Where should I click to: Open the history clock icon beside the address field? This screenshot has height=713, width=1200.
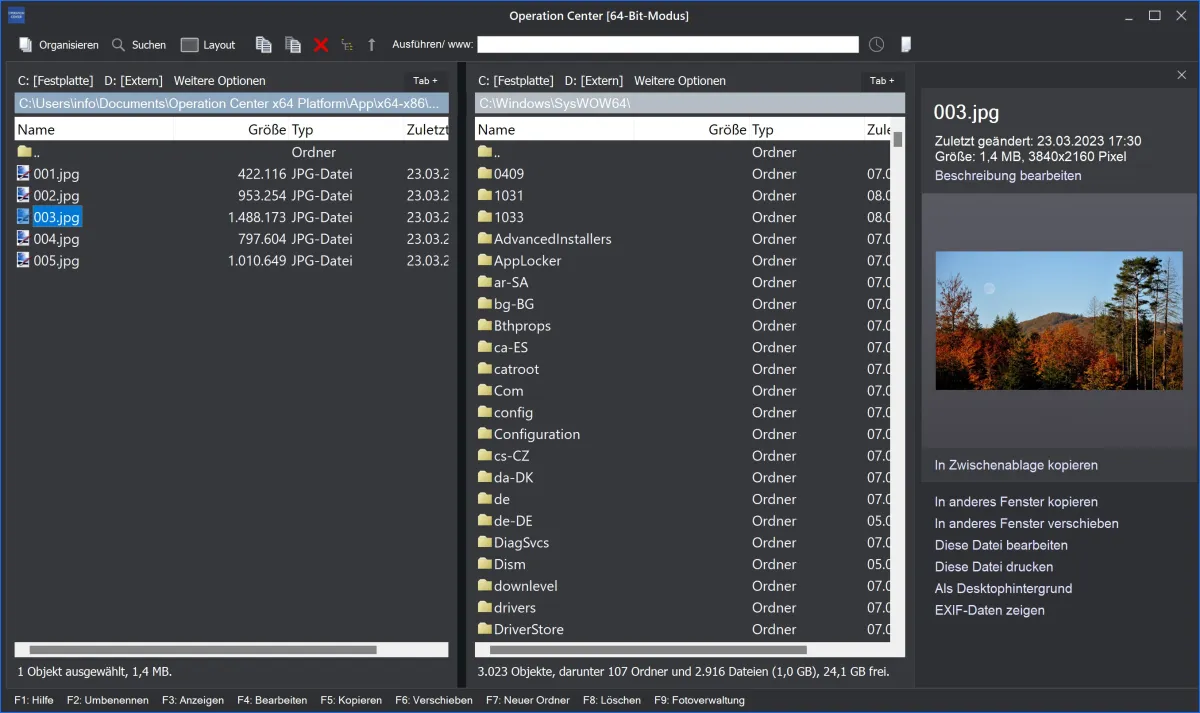tap(876, 45)
